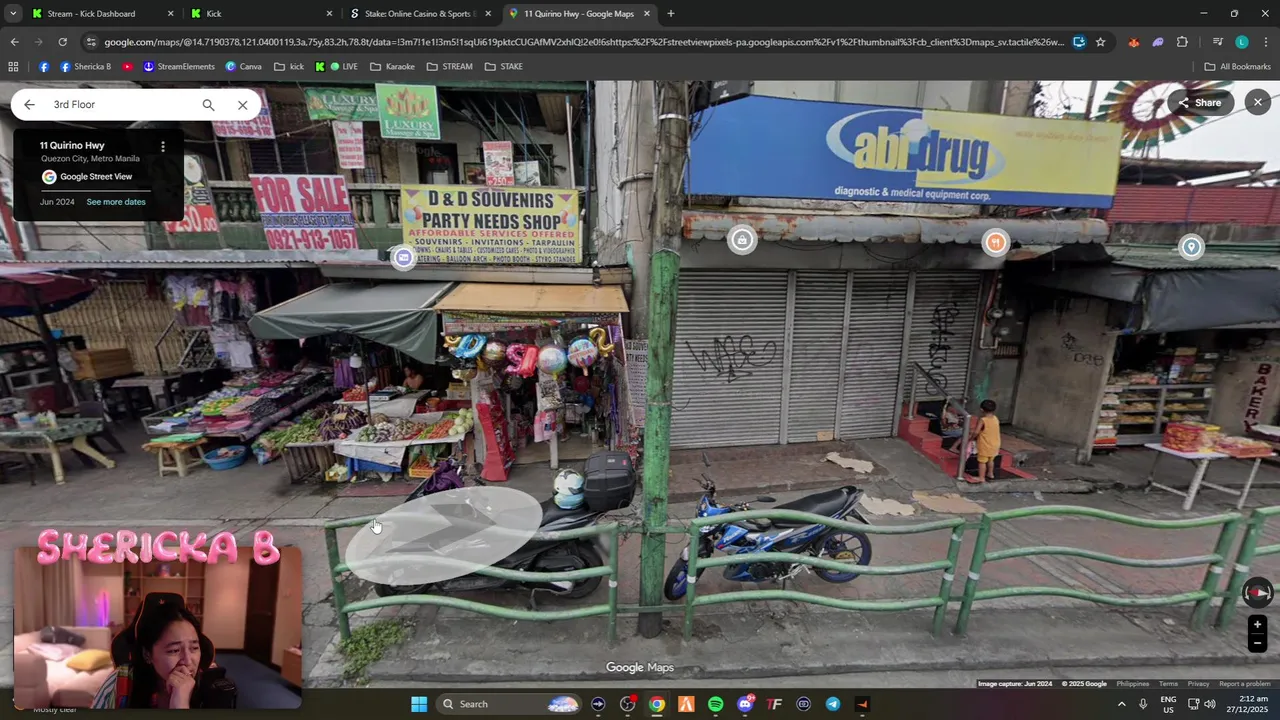Screen dimensions: 1280x720
Task: Select the '11 Quirino Hwy - Google Maps' tab
Action: click(x=579, y=14)
